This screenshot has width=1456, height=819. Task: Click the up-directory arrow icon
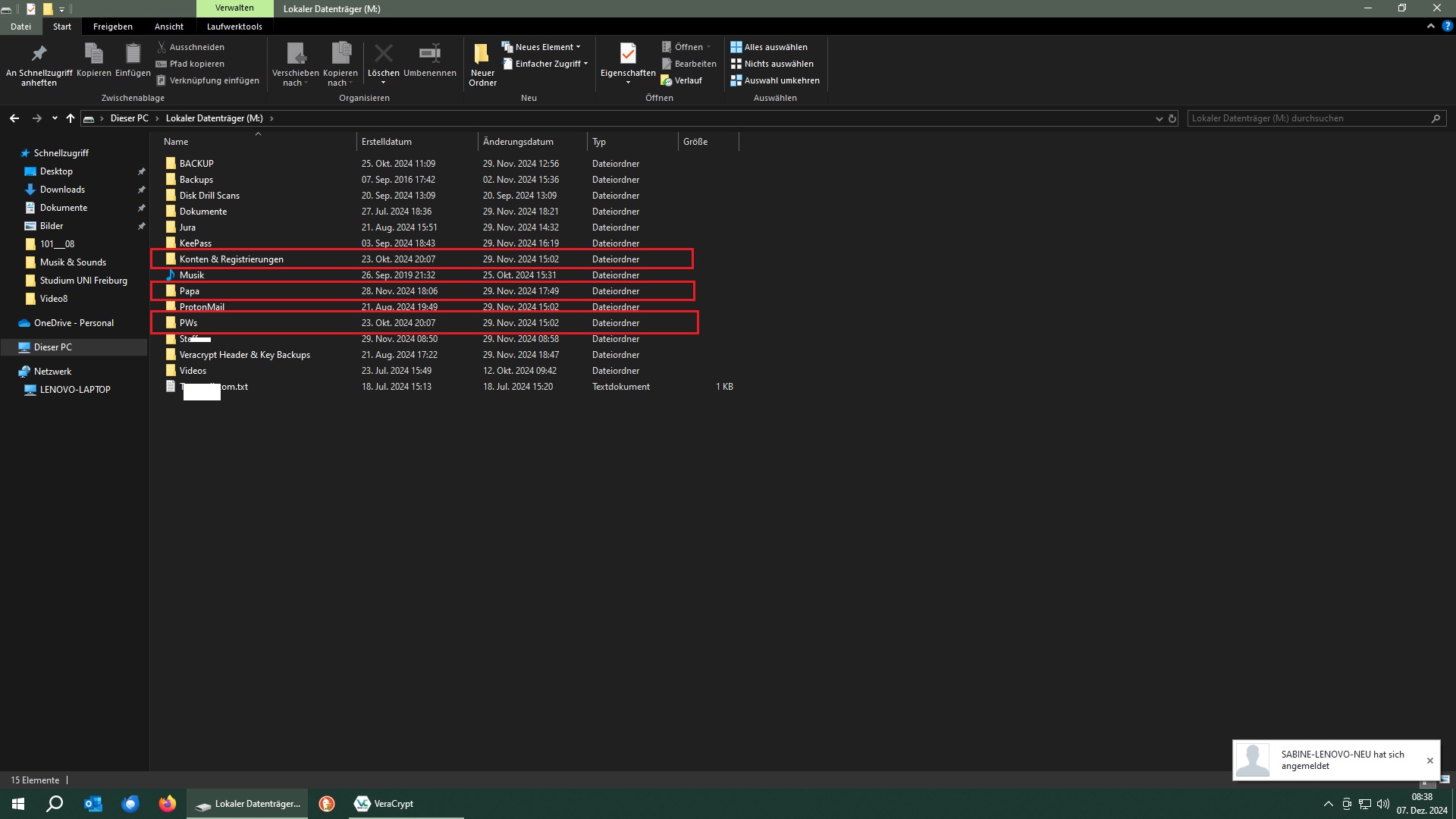(71, 118)
